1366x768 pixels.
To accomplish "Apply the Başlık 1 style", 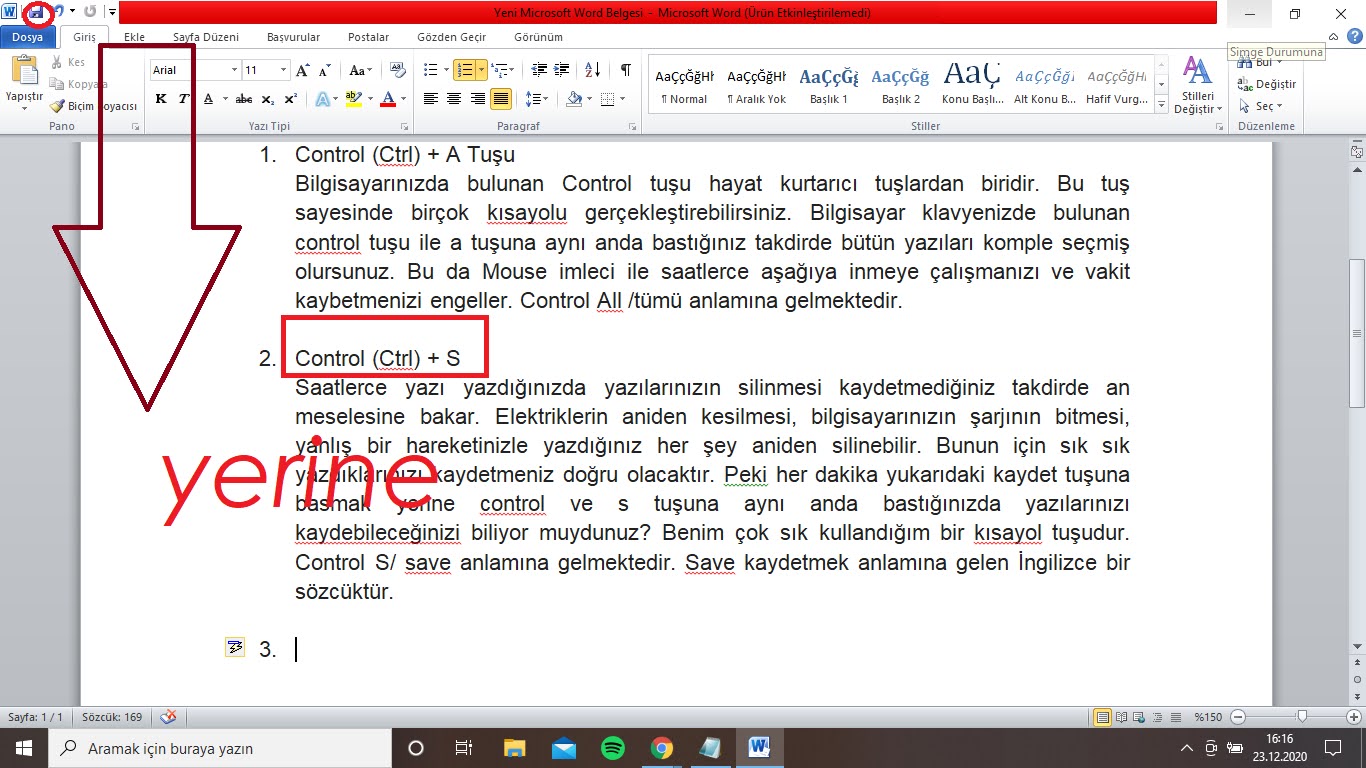I will 829,85.
